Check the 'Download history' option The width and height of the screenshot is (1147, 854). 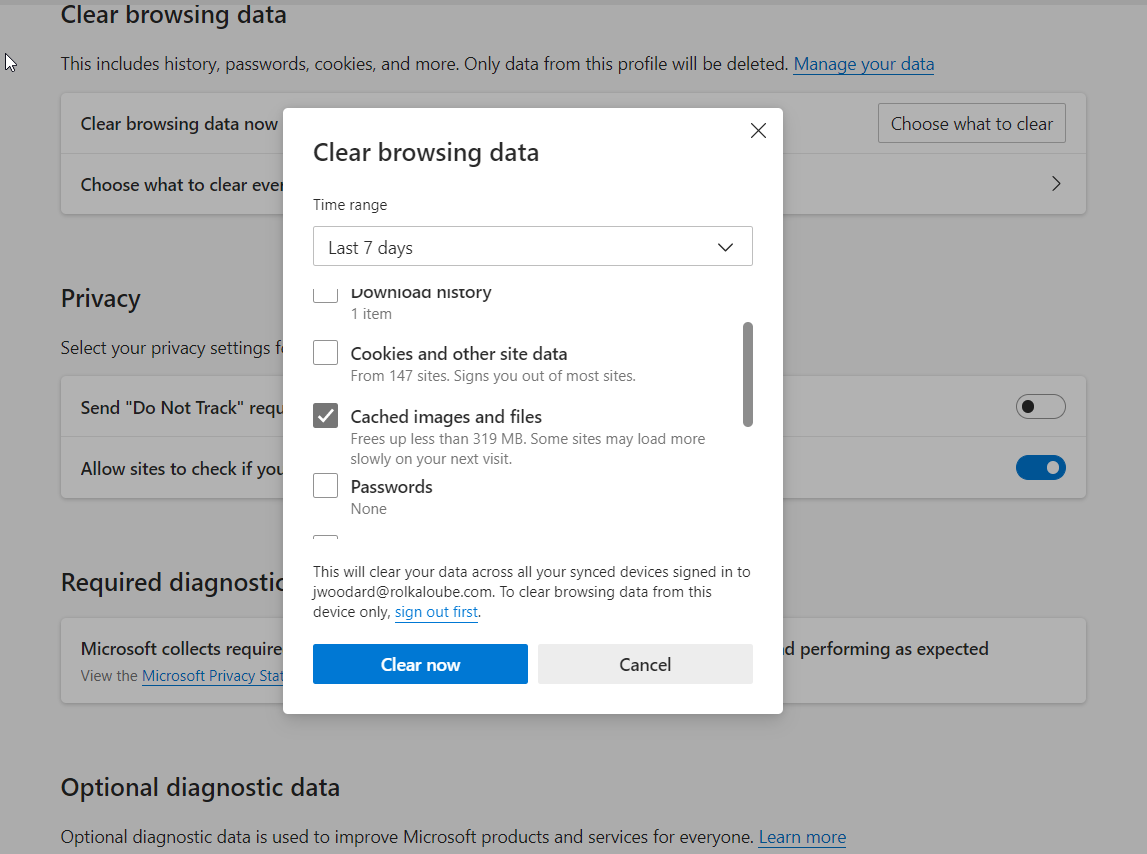324,292
